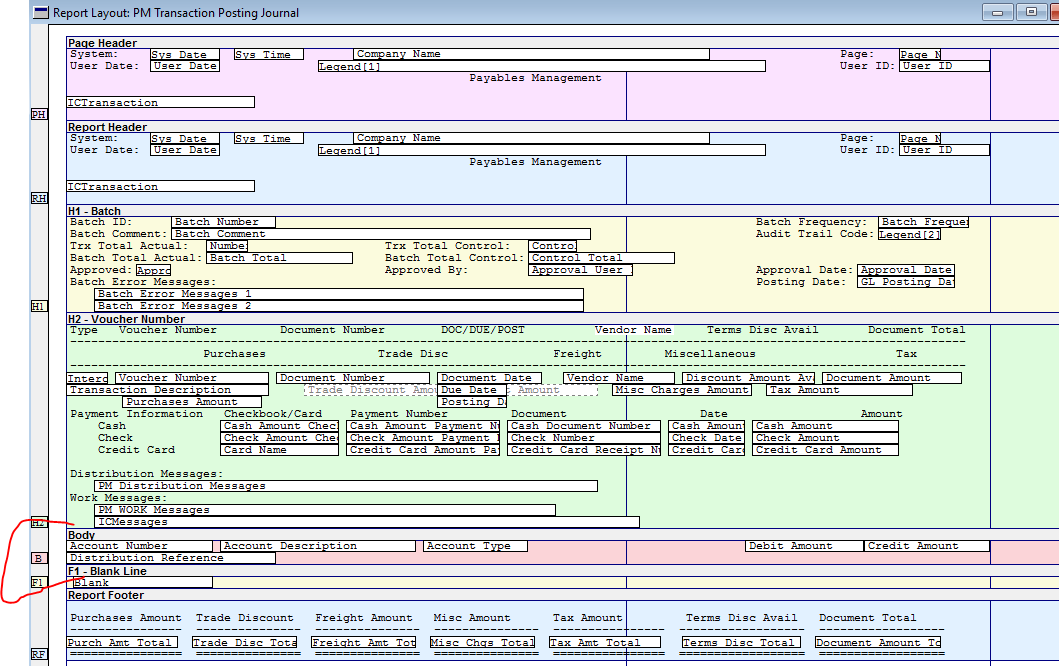The height and width of the screenshot is (666, 1059).
Task: Select Sys Date field in Page Header
Action: point(185,55)
